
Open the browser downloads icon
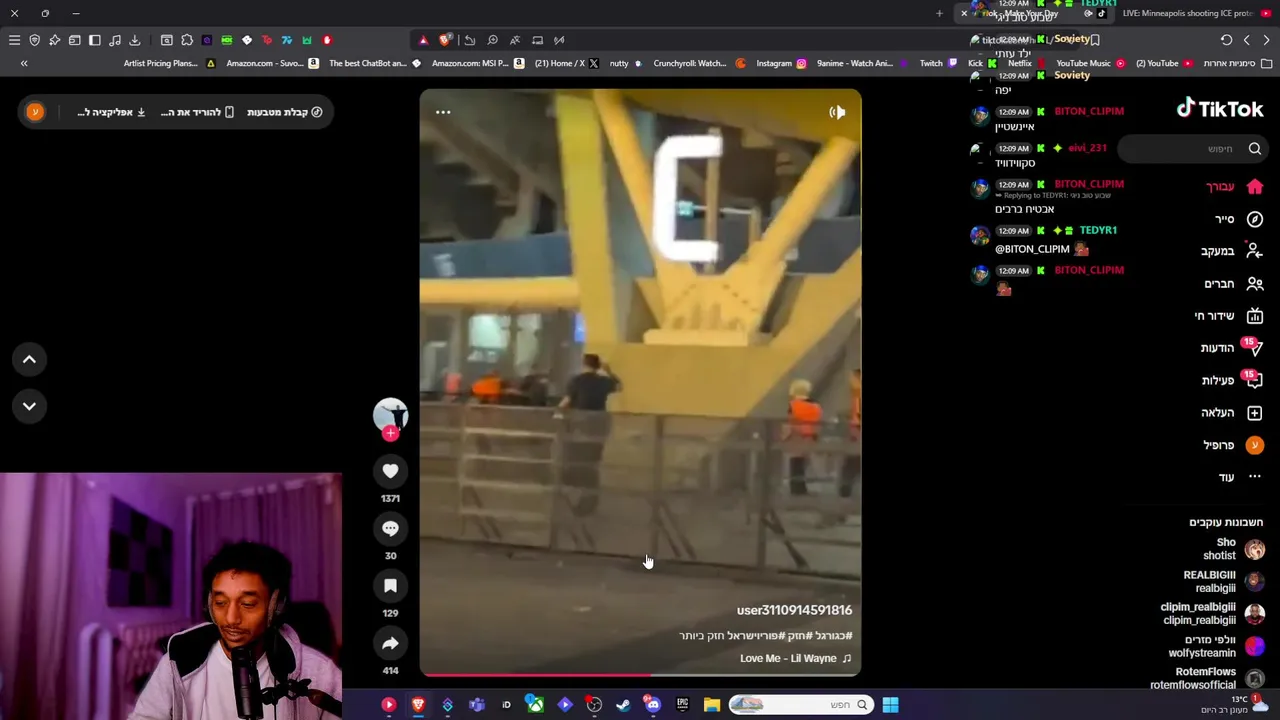point(134,40)
